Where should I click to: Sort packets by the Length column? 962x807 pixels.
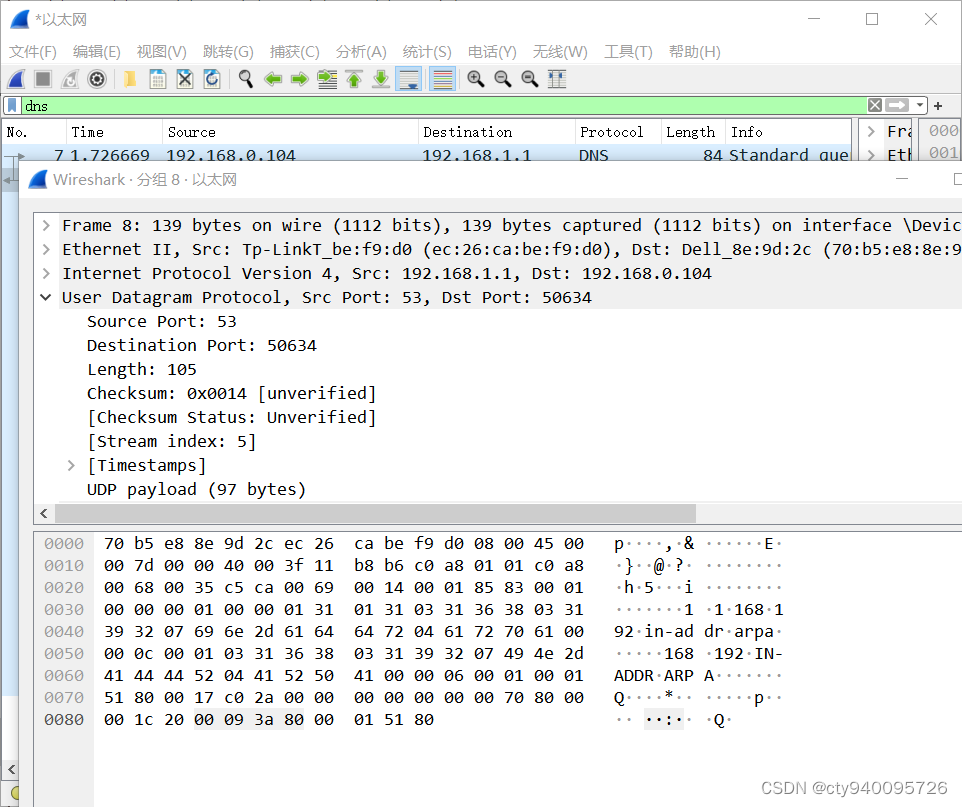(x=693, y=132)
